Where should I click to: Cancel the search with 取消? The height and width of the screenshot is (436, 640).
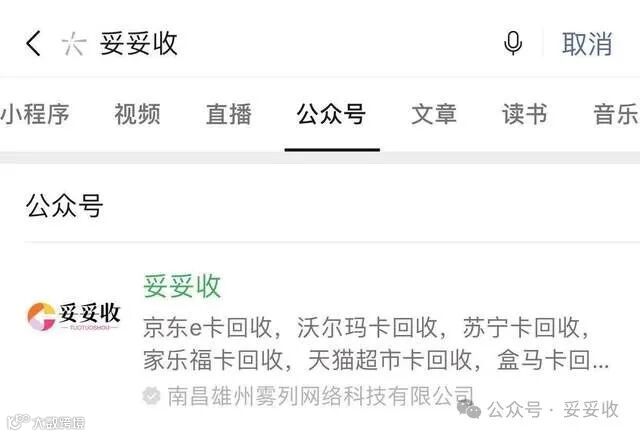tap(587, 44)
